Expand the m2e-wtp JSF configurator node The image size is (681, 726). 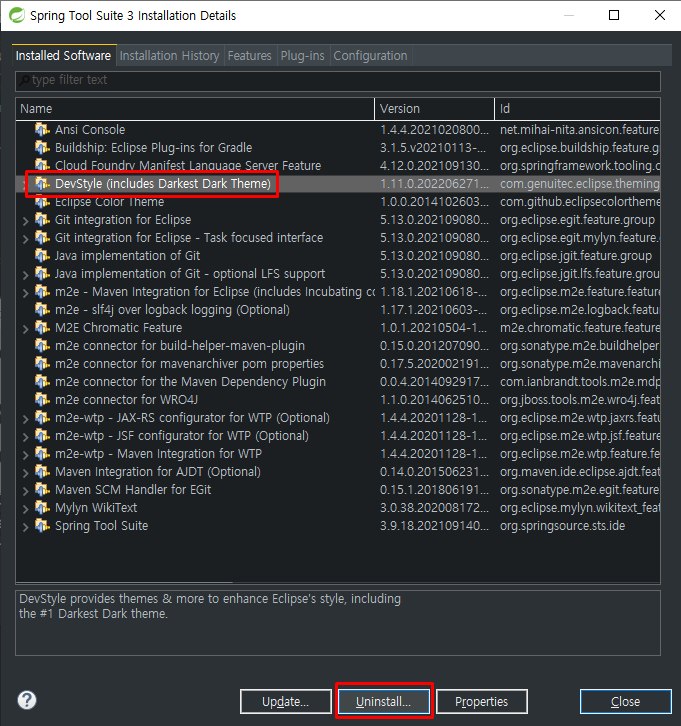point(25,437)
